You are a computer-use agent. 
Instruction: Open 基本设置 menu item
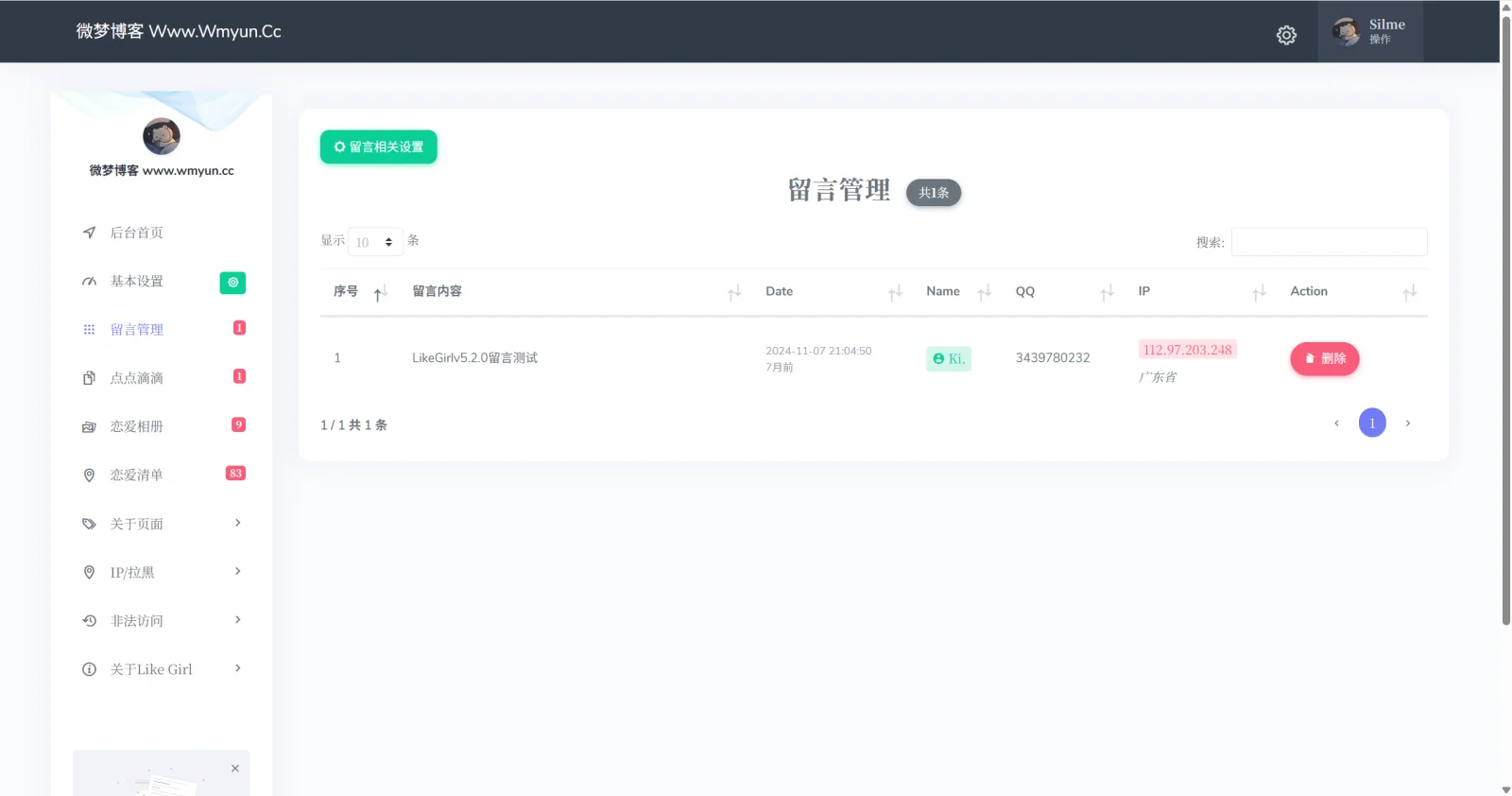137,281
